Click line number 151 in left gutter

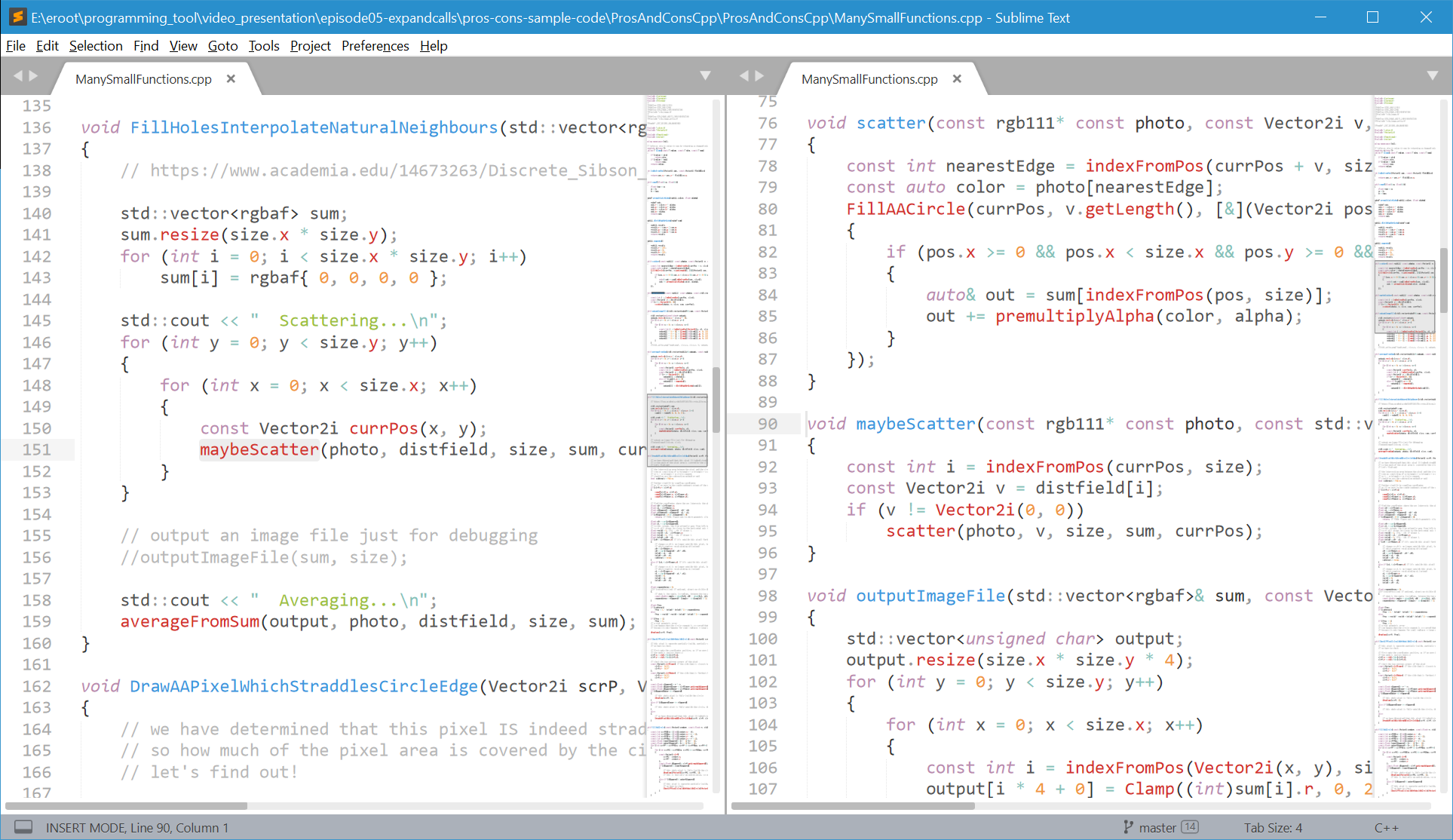37,450
